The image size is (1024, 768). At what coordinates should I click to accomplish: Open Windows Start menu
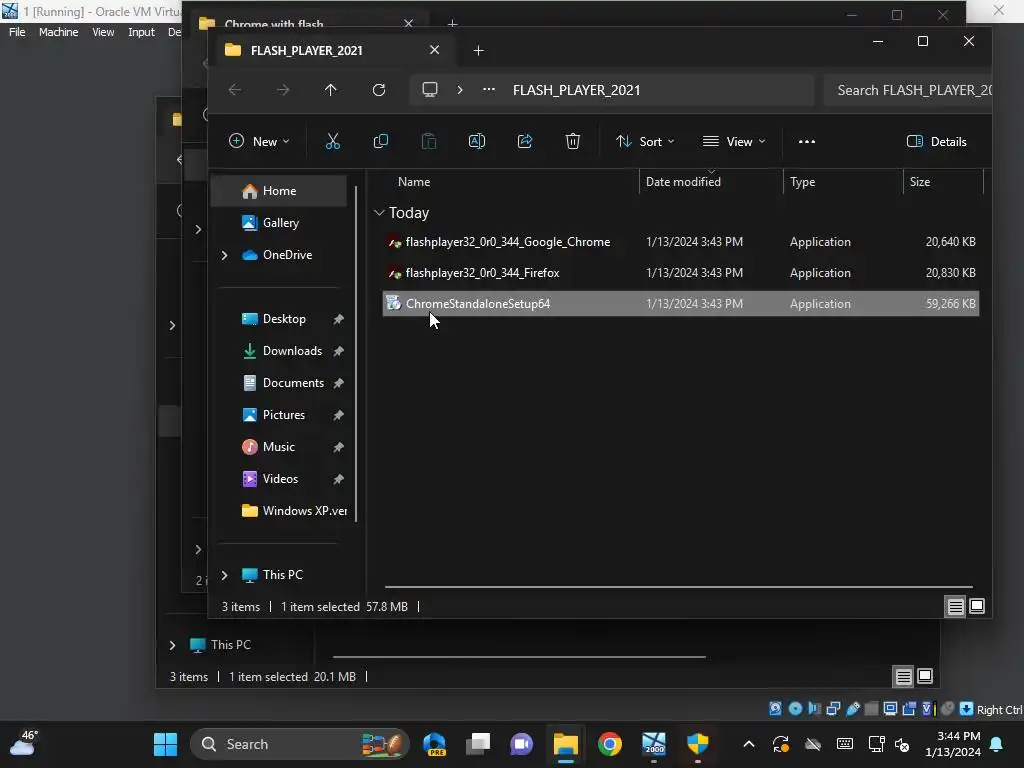coord(165,744)
